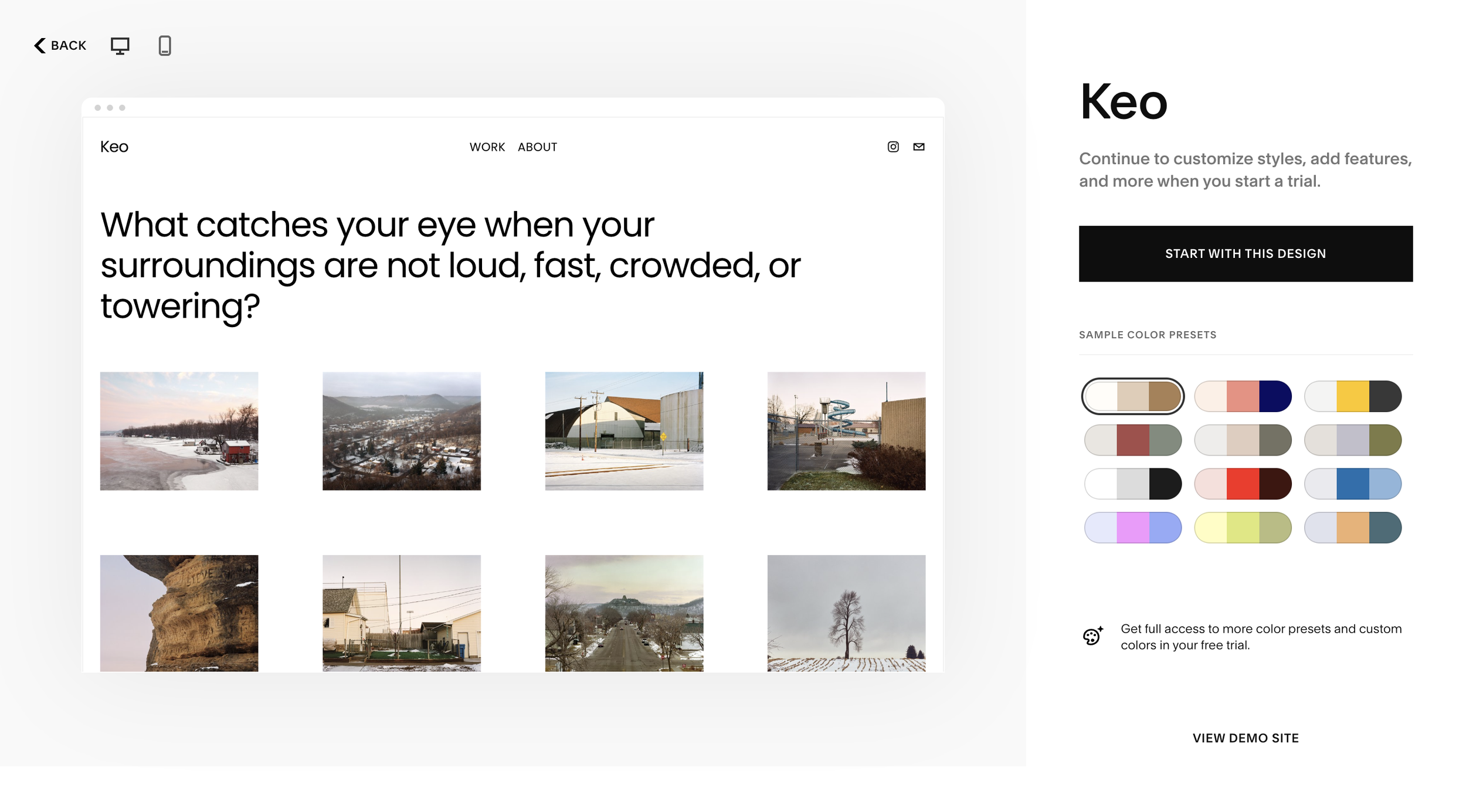Image resolution: width=1466 pixels, height=812 pixels.
Task: Select the orange and teal color preset
Action: (x=1352, y=528)
